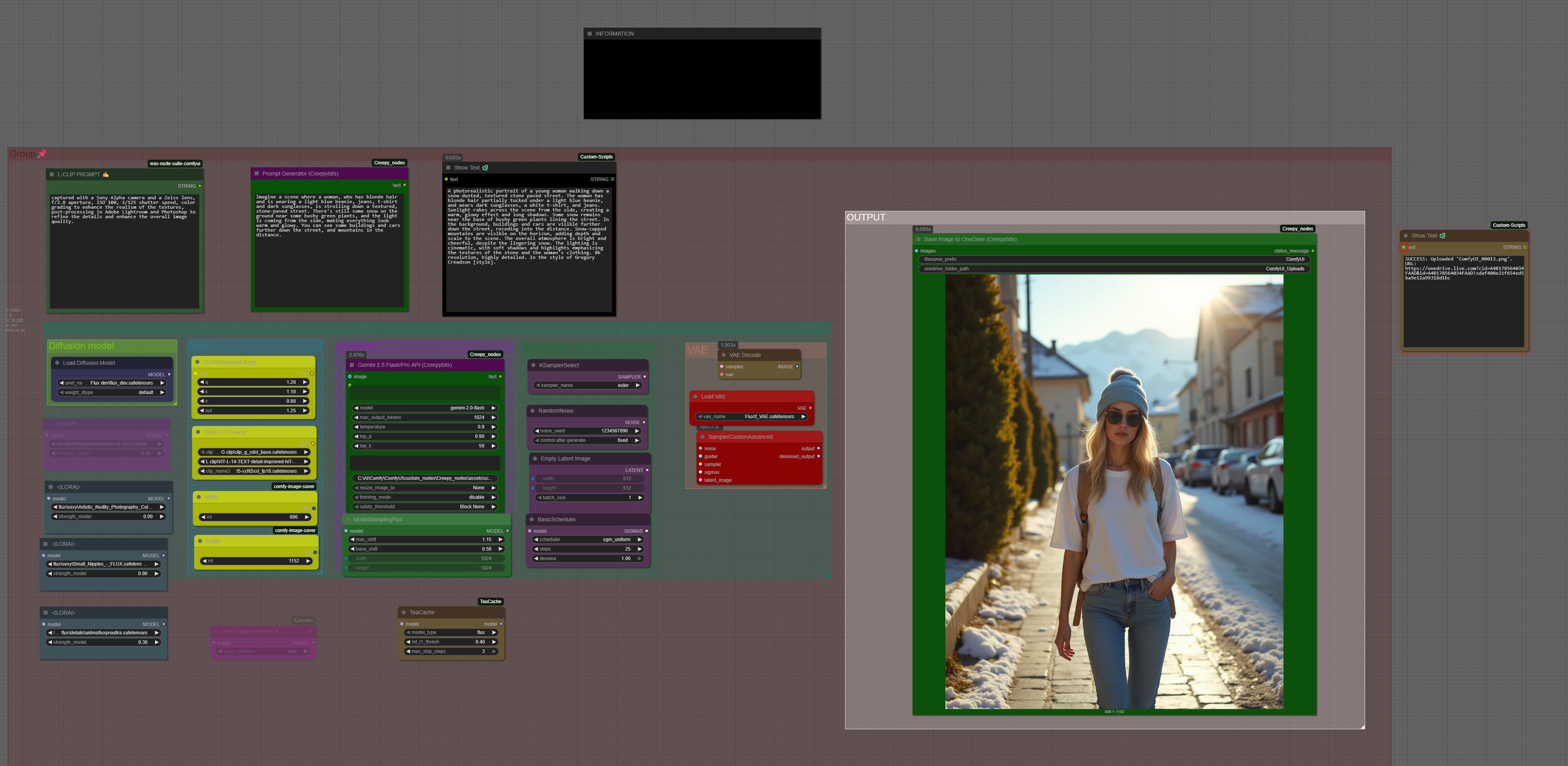Click the status_message output dot on the Save Image node
1568x766 pixels.
(1312, 251)
